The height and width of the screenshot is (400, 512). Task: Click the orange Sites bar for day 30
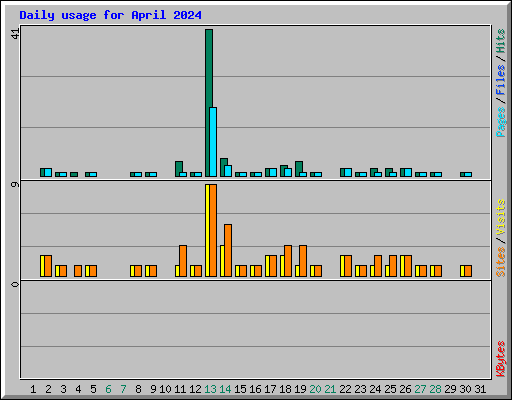(x=468, y=271)
